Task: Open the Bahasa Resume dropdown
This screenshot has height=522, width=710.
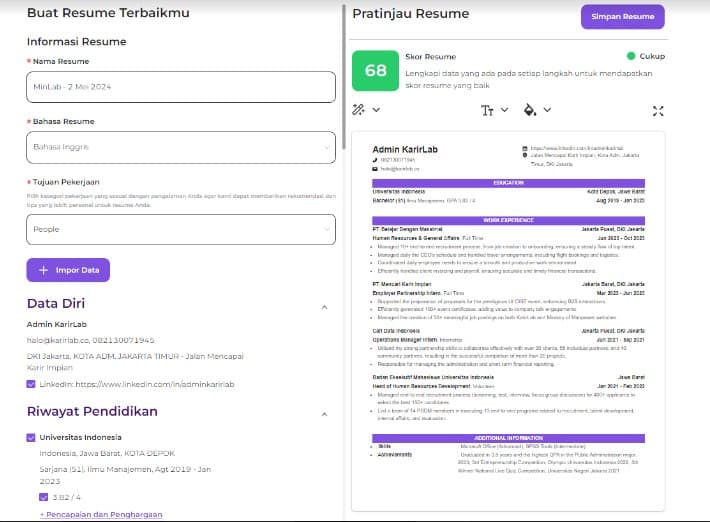Action: (181, 147)
